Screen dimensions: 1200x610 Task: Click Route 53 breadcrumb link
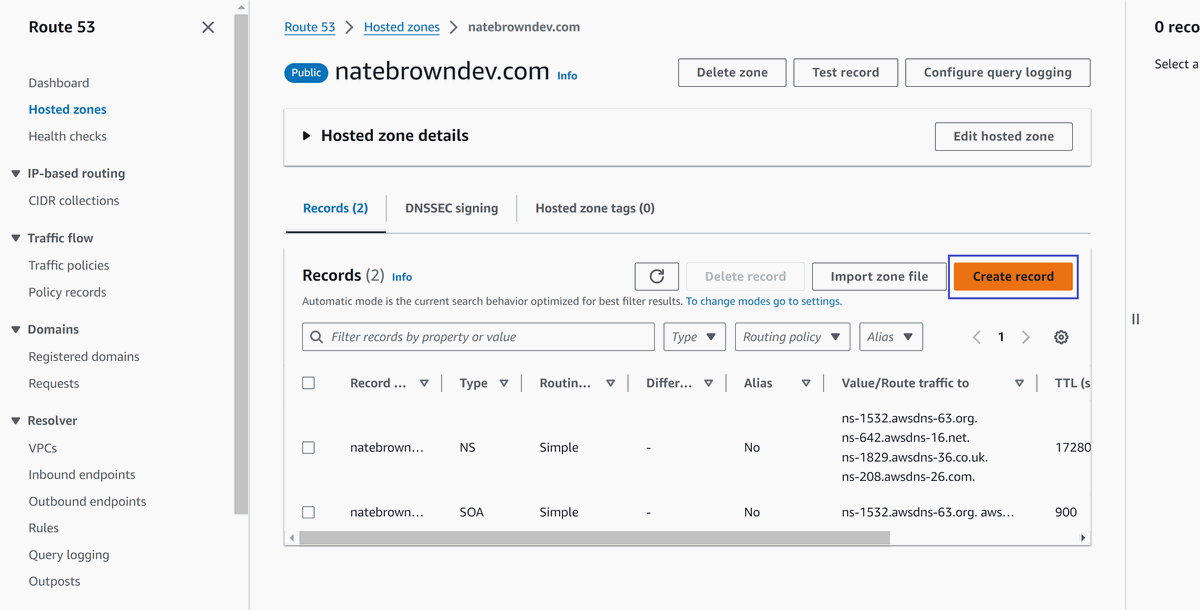point(310,27)
